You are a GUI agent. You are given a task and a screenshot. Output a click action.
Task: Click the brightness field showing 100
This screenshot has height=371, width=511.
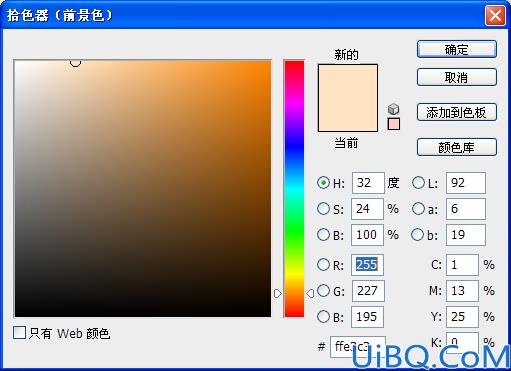367,235
